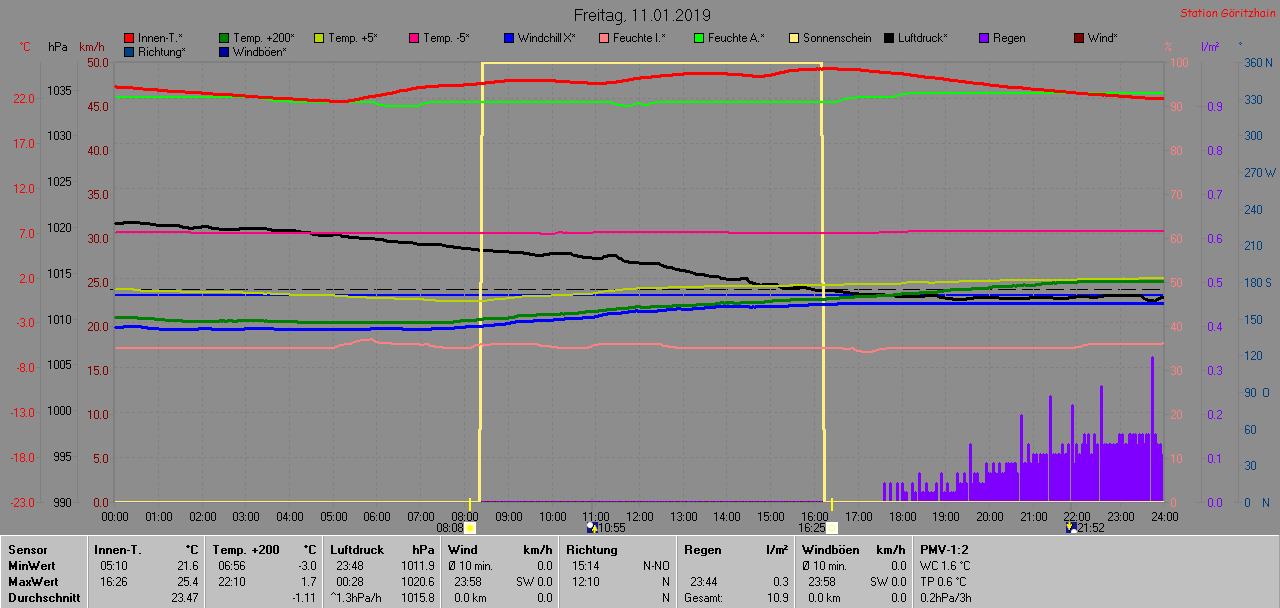Click the moon icon at 21:52
This screenshot has width=1280, height=608.
pos(1071,527)
